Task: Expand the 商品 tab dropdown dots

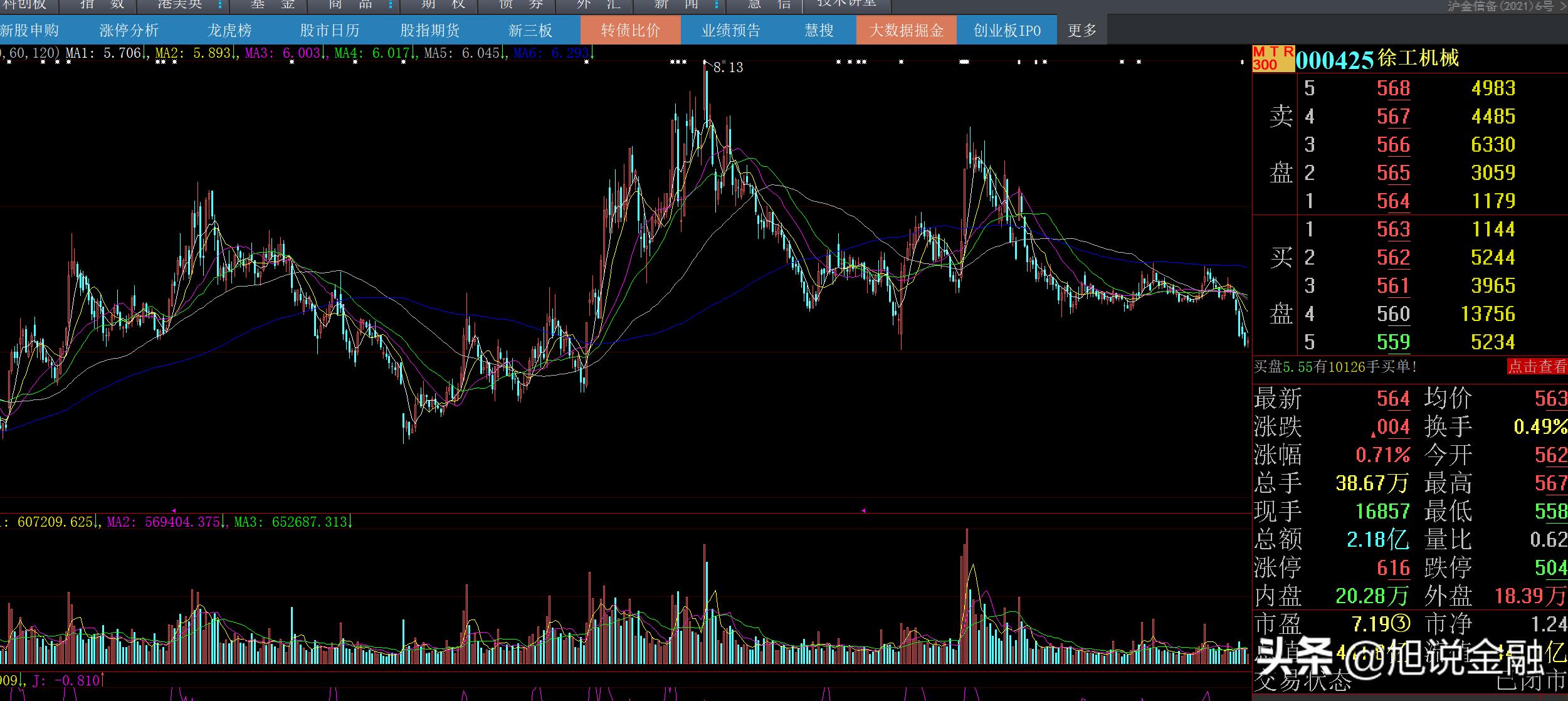Action: coord(391,5)
